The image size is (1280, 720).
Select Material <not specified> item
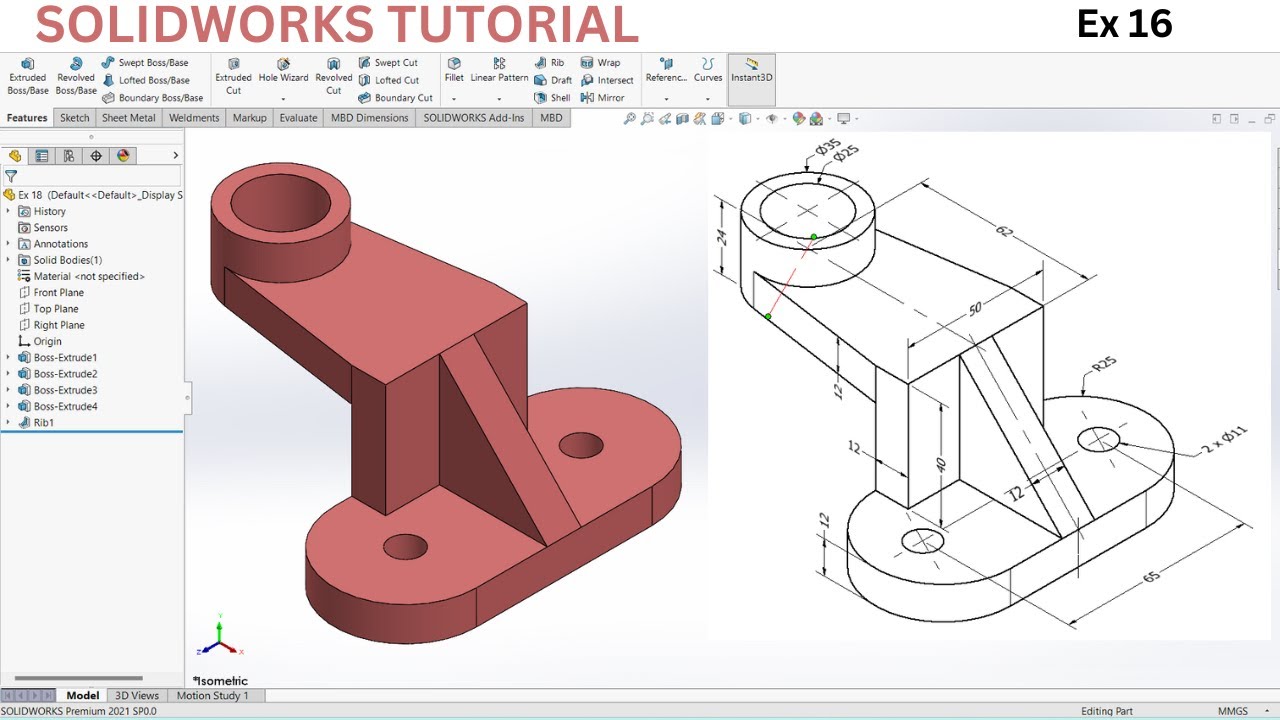(x=81, y=276)
